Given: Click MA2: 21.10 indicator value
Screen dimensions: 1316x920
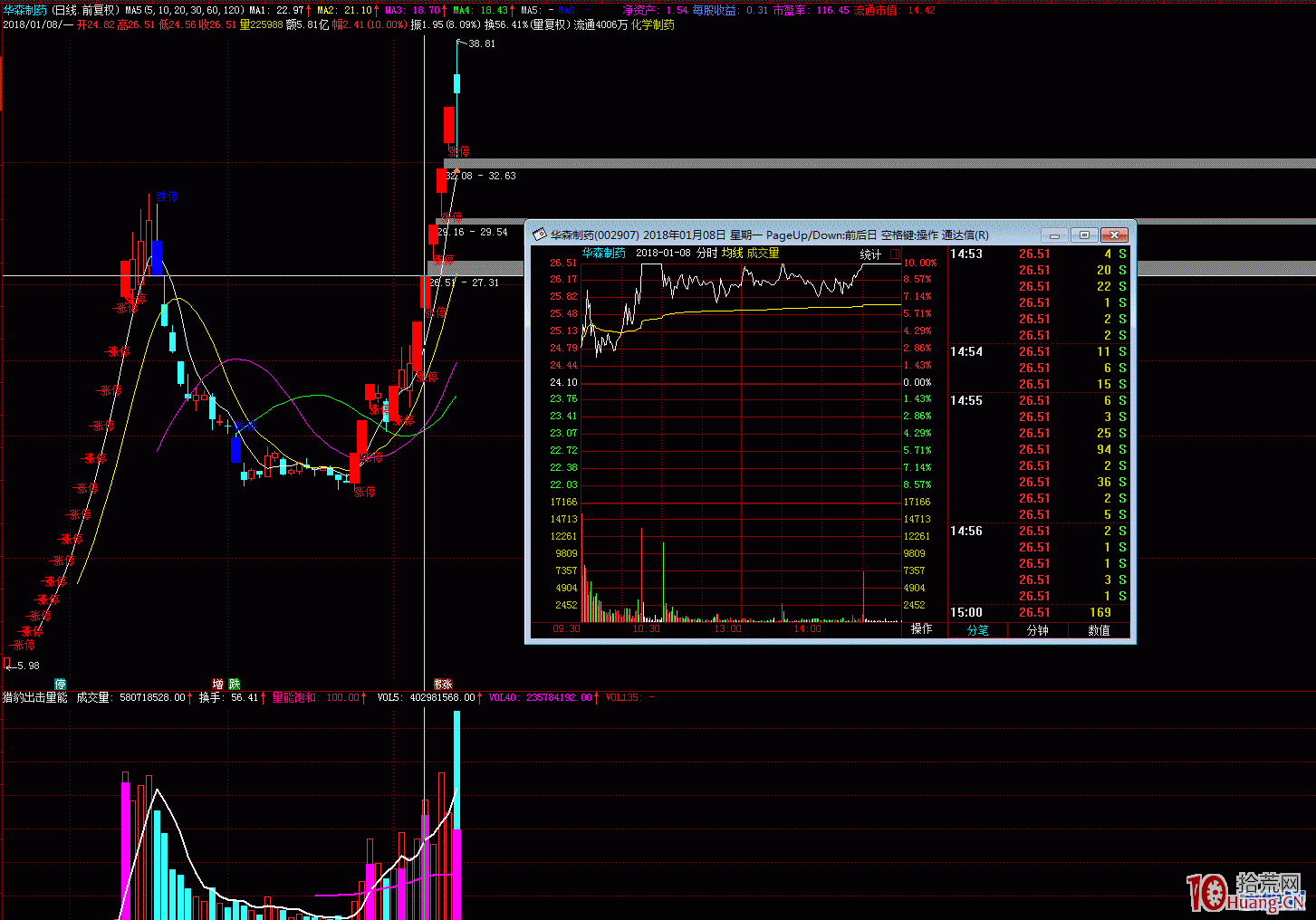Looking at the screenshot, I should point(344,10).
